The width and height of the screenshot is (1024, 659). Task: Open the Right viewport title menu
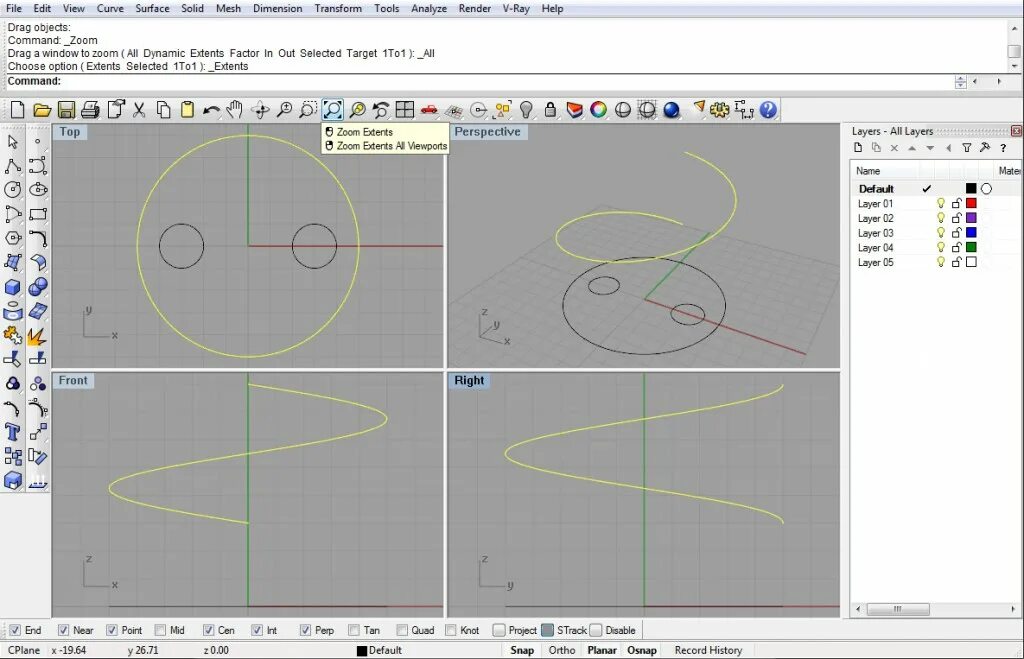(x=470, y=380)
